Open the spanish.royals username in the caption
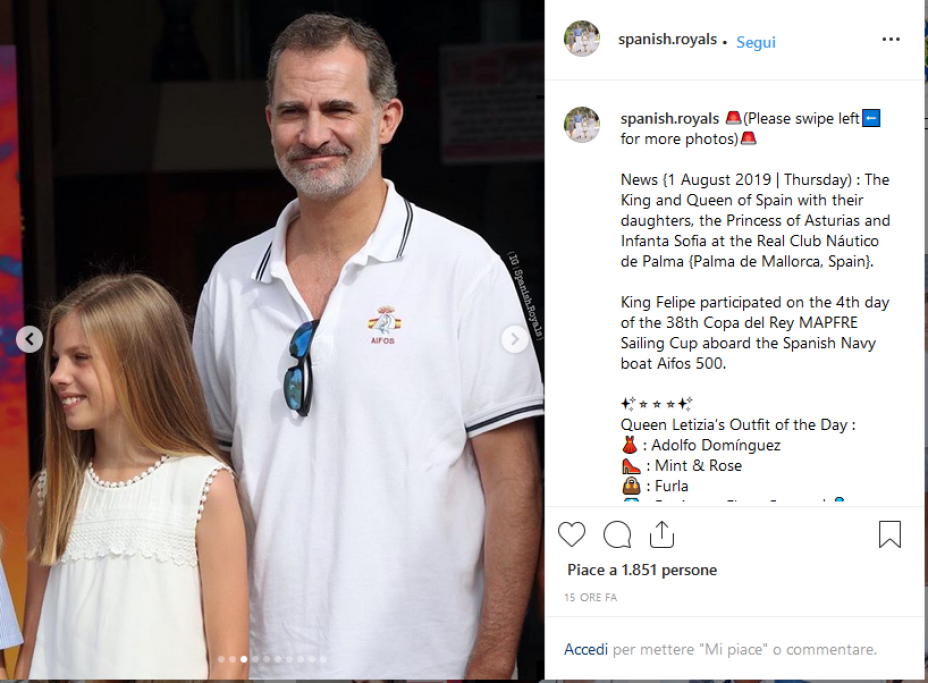928x683 pixels. (669, 118)
